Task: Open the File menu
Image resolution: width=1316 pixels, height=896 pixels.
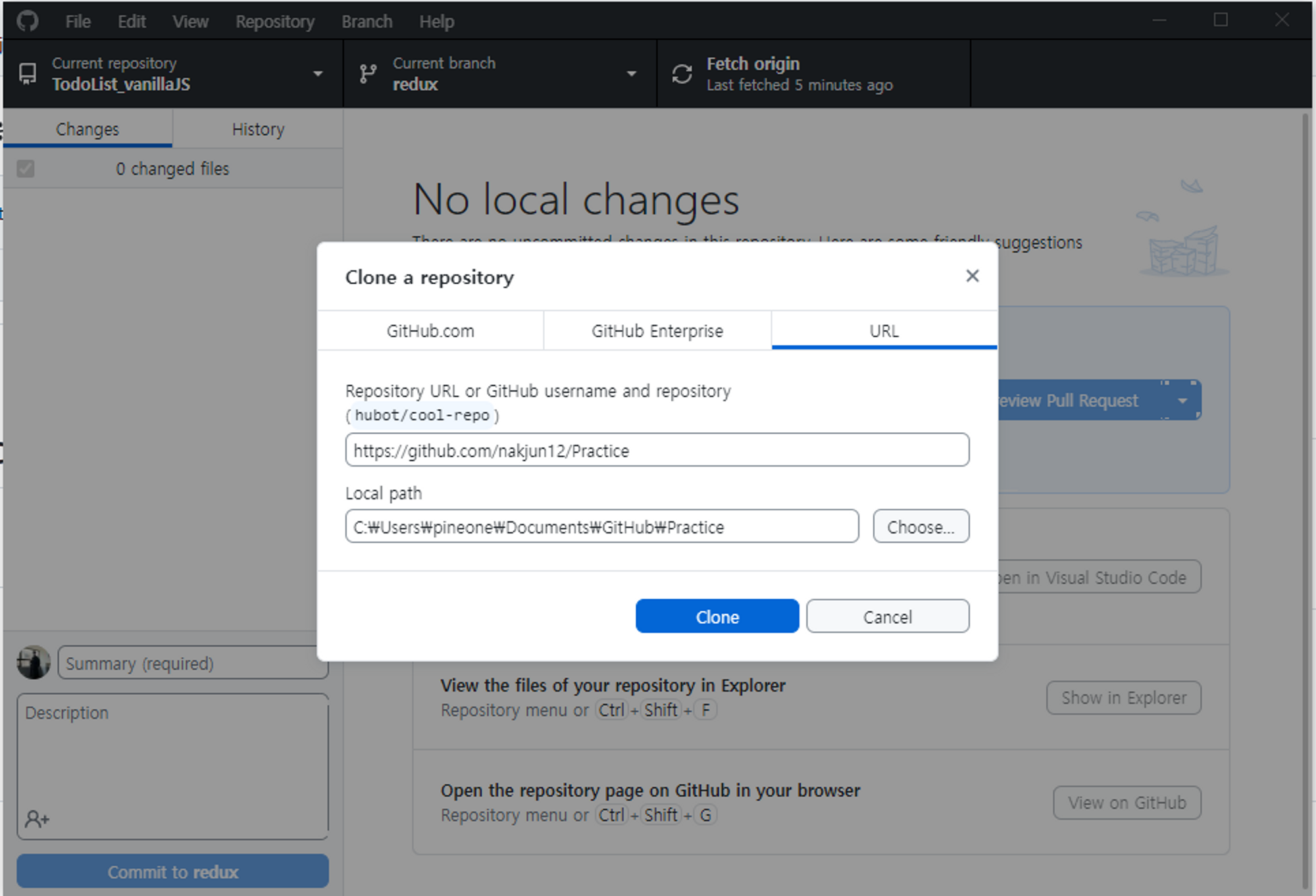Action: 78,22
